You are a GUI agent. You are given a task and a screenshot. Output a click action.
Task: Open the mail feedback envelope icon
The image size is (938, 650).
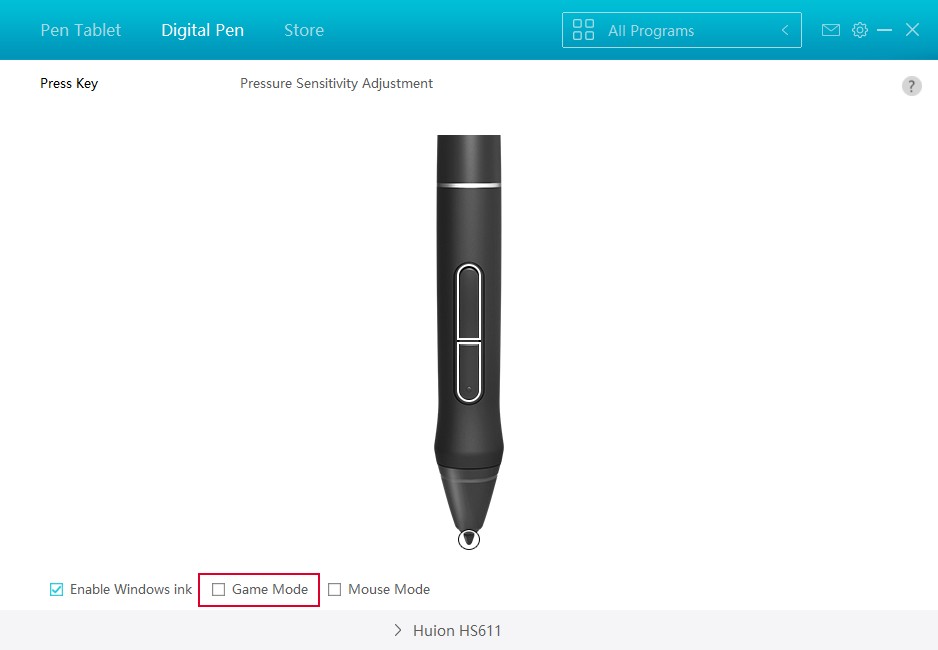point(830,30)
